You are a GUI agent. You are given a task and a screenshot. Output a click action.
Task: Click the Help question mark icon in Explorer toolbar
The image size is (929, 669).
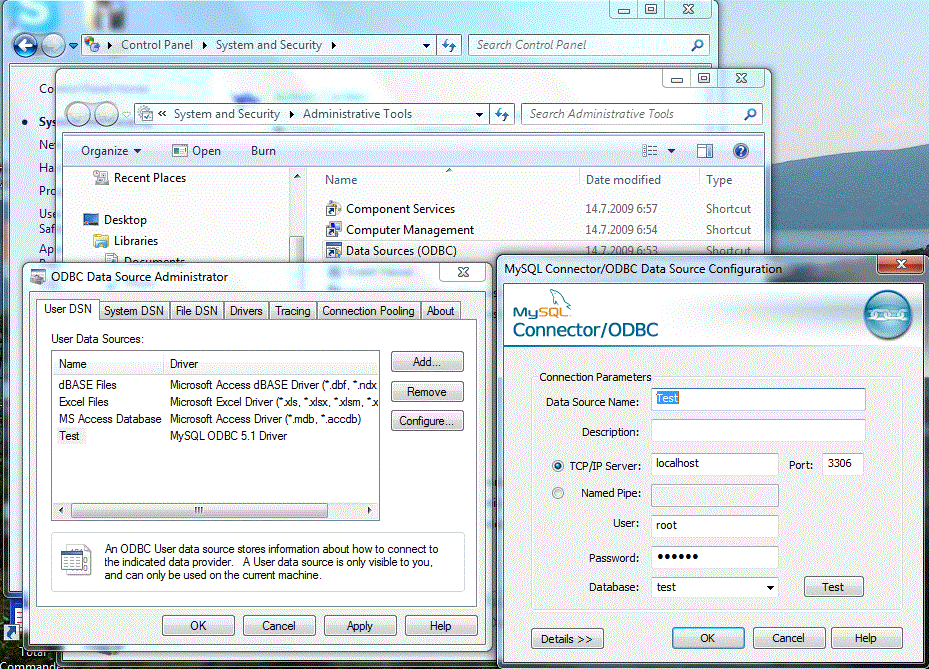pos(741,151)
